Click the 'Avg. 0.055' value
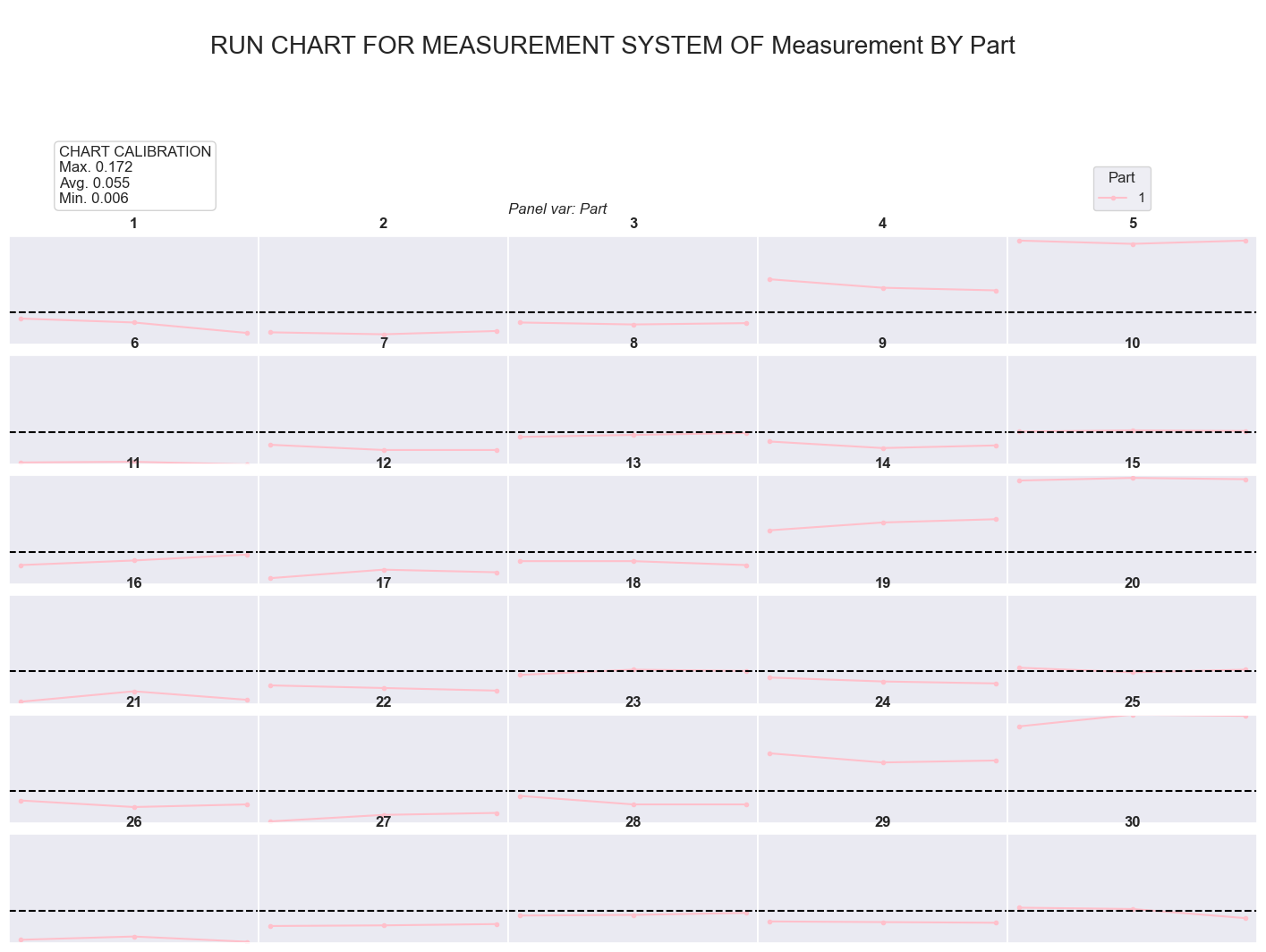This screenshot has width=1266, height=952. [95, 183]
